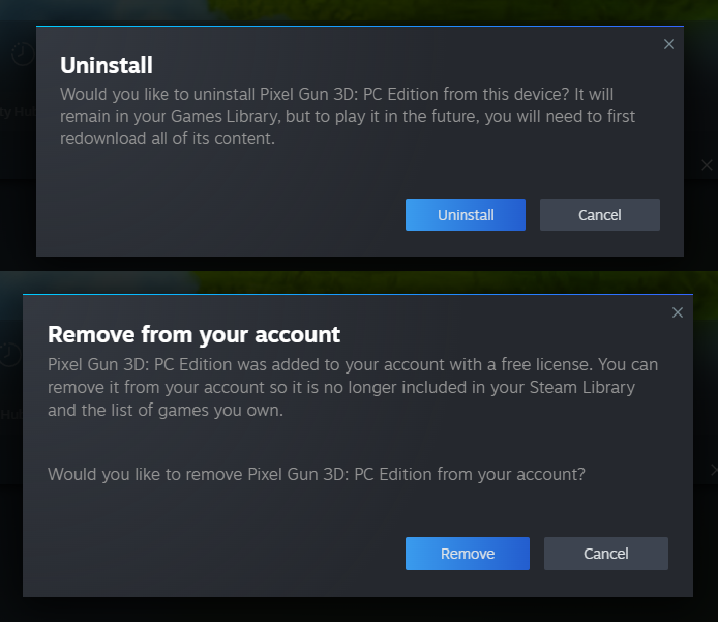Viewport: 718px width, 622px height.
Task: Click the bold "Uninstall" dialog heading
Action: coord(106,66)
